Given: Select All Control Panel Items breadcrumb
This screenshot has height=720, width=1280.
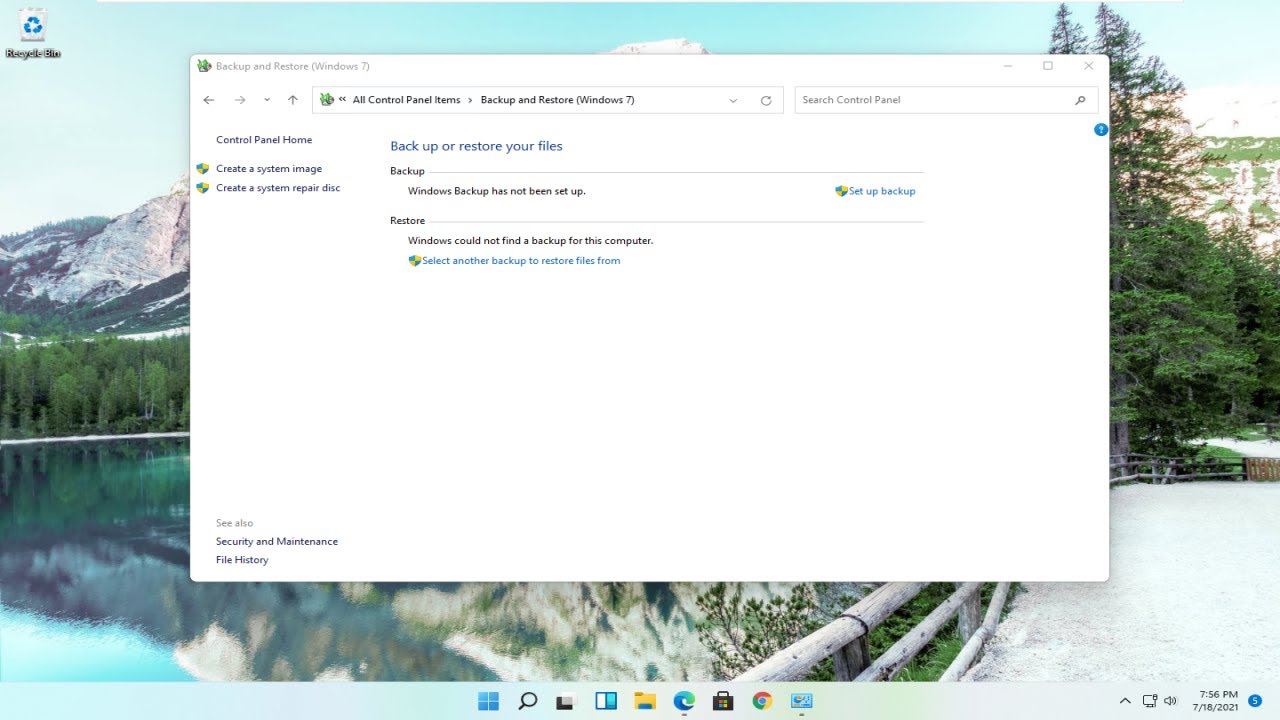Looking at the screenshot, I should coord(406,100).
